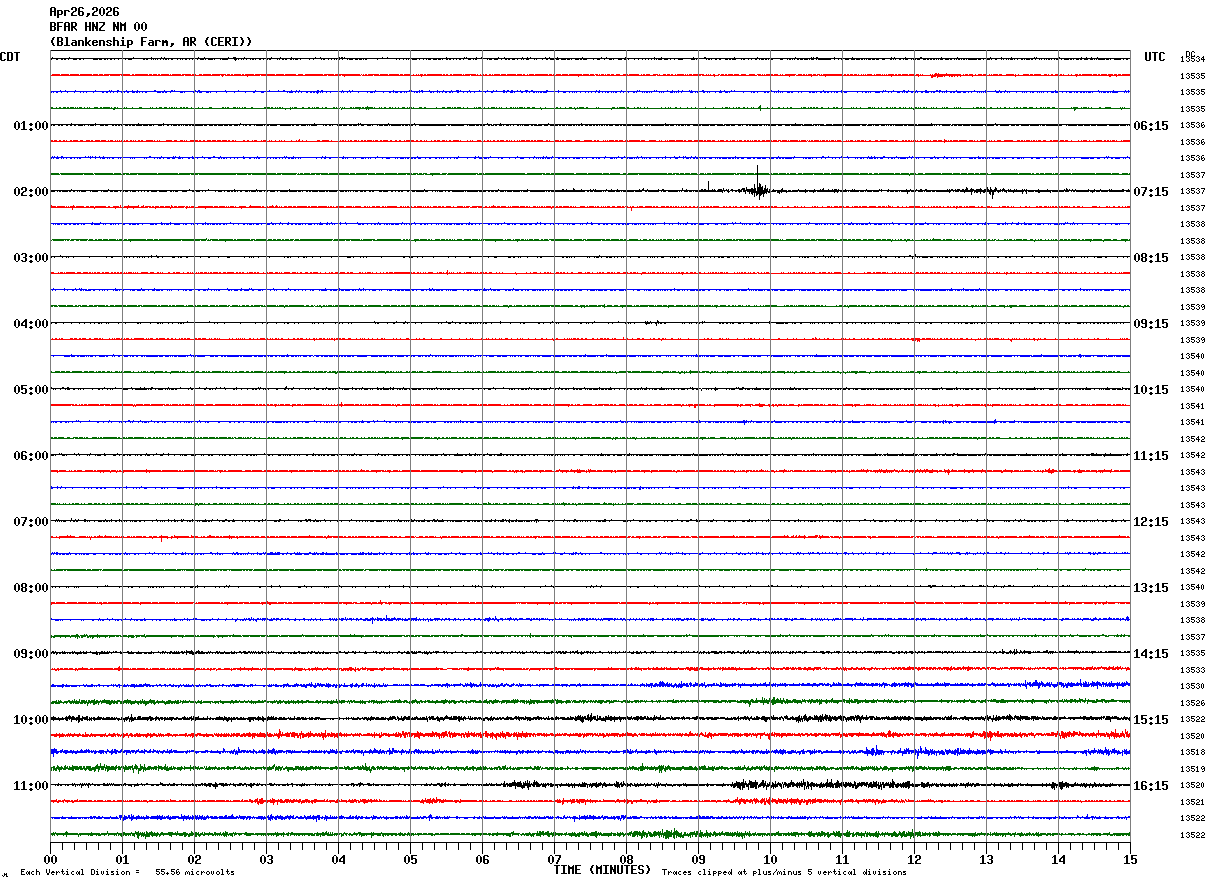The width and height of the screenshot is (1210, 886).
Task: Click minute 13 on the time axis
Action: point(986,859)
